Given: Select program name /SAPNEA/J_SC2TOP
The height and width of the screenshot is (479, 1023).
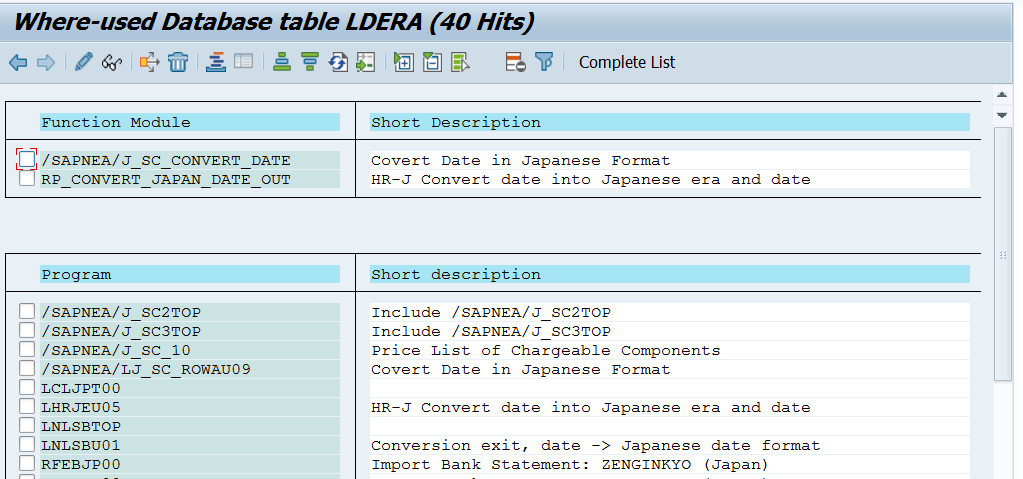Looking at the screenshot, I should [121, 313].
